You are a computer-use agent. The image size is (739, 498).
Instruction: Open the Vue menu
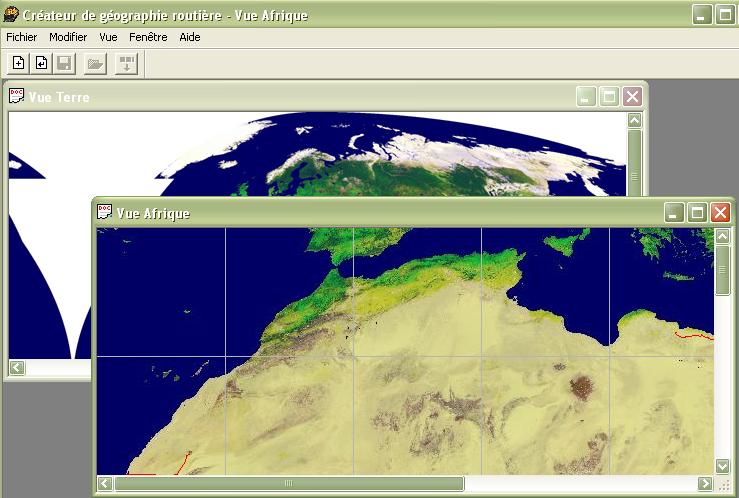[x=108, y=37]
